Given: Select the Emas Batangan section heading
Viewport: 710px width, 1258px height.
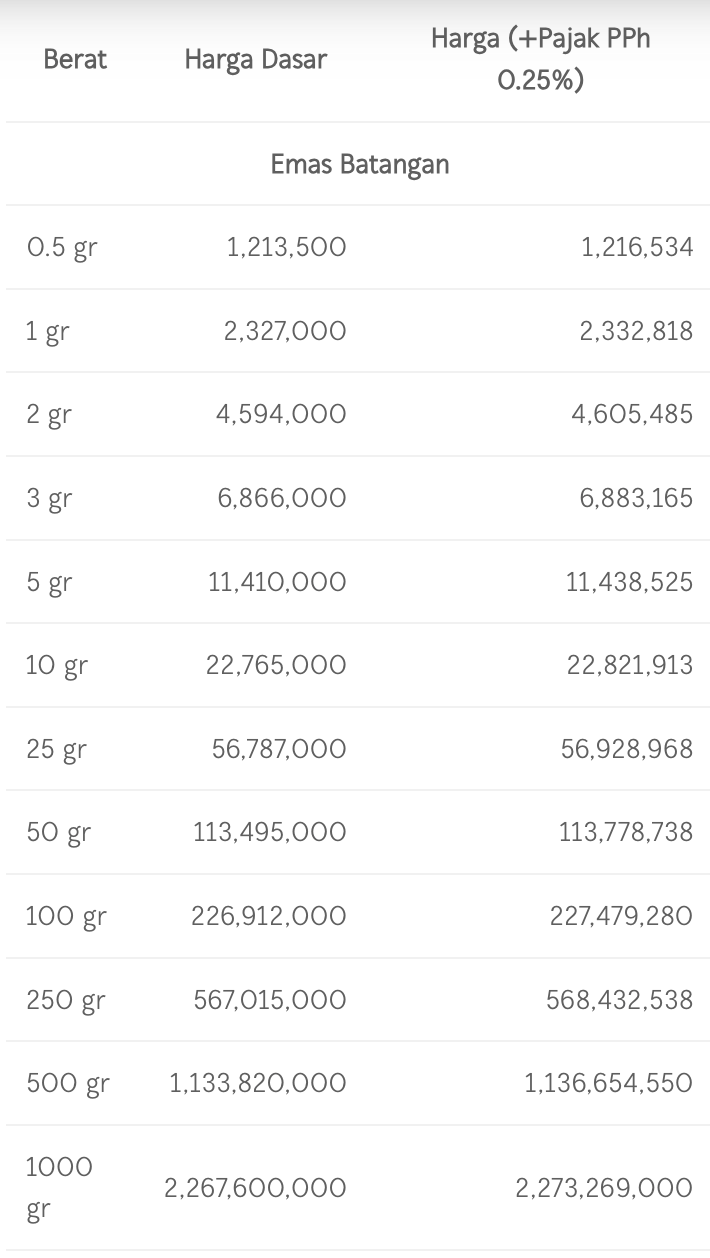Looking at the screenshot, I should click(x=360, y=164).
